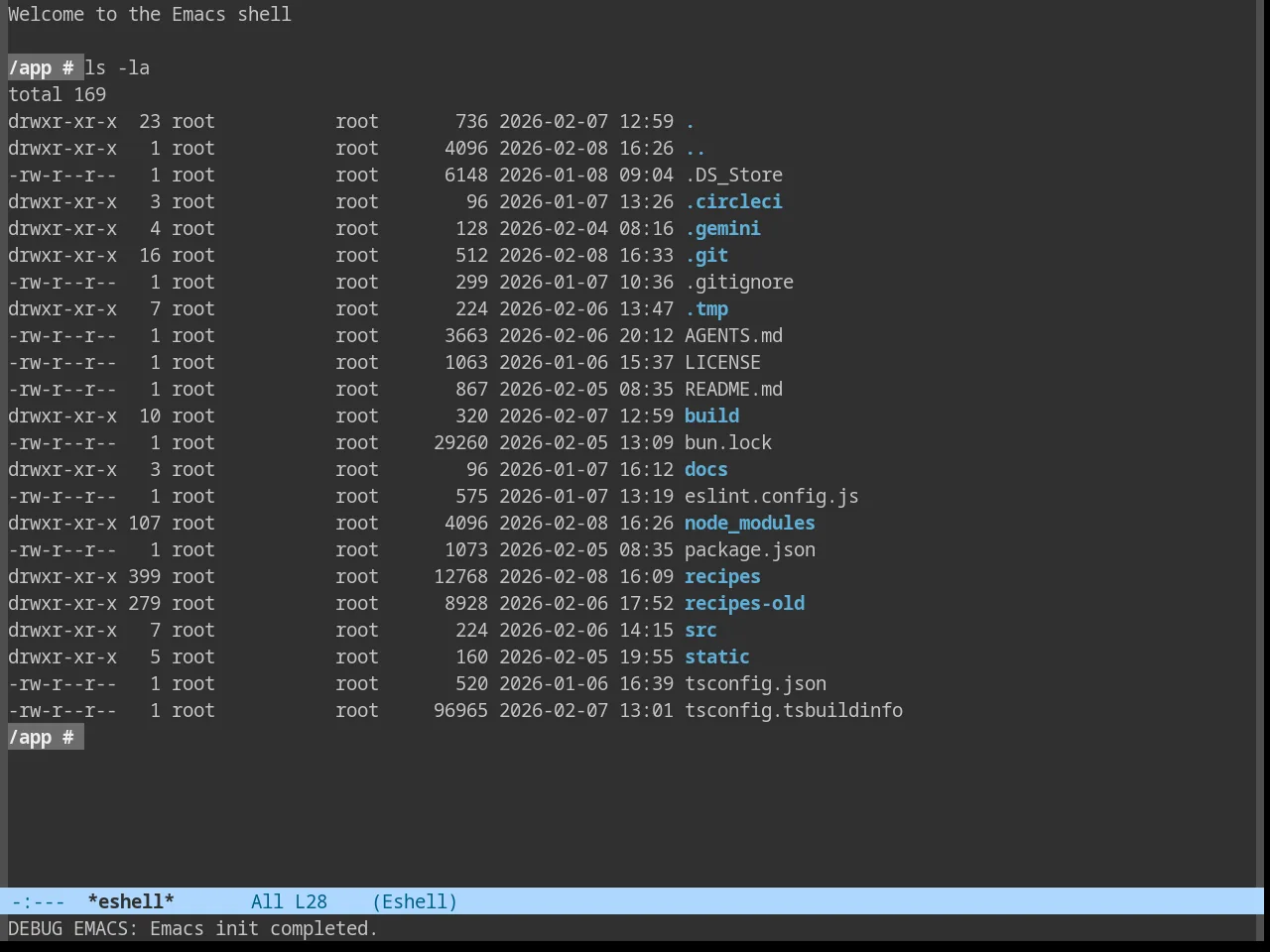Open the build directory entry
This screenshot has width=1270, height=952.
[x=711, y=416]
